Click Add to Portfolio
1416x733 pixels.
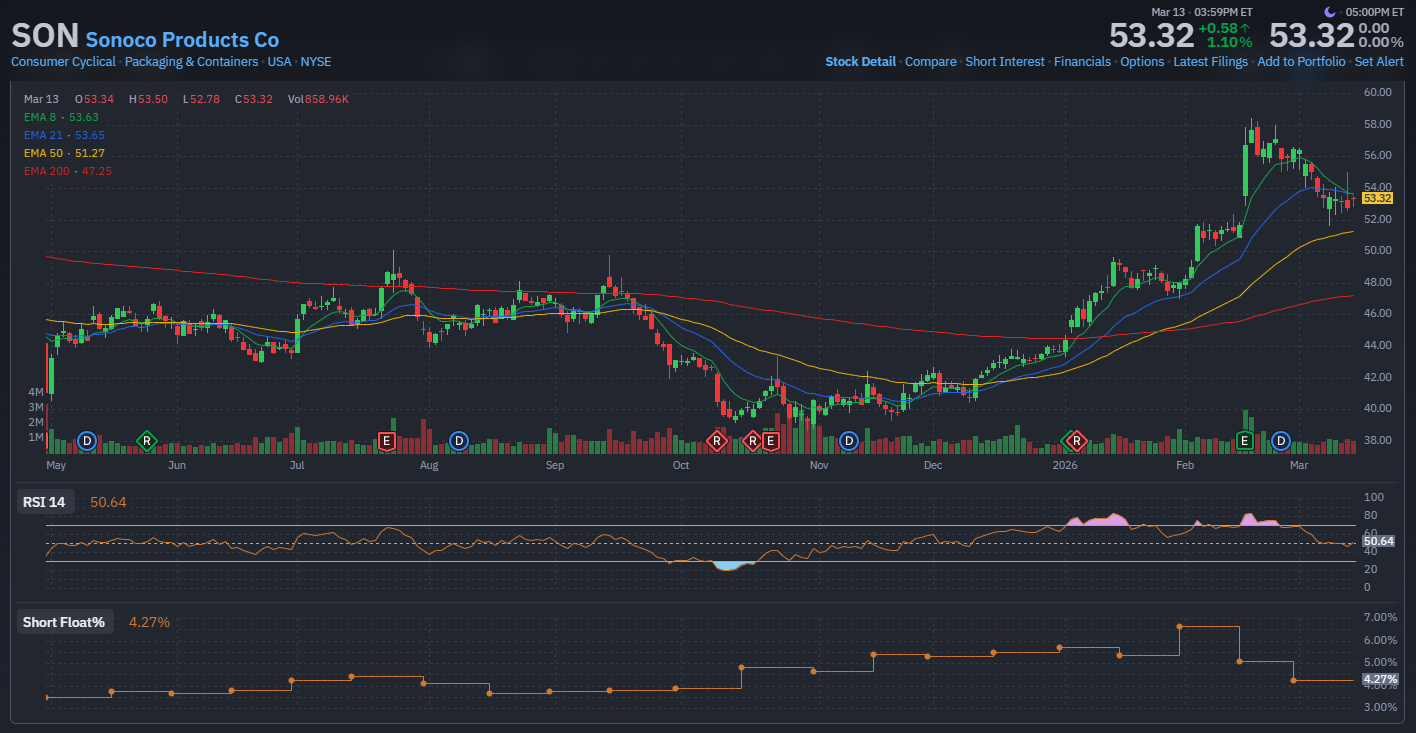(x=1301, y=61)
